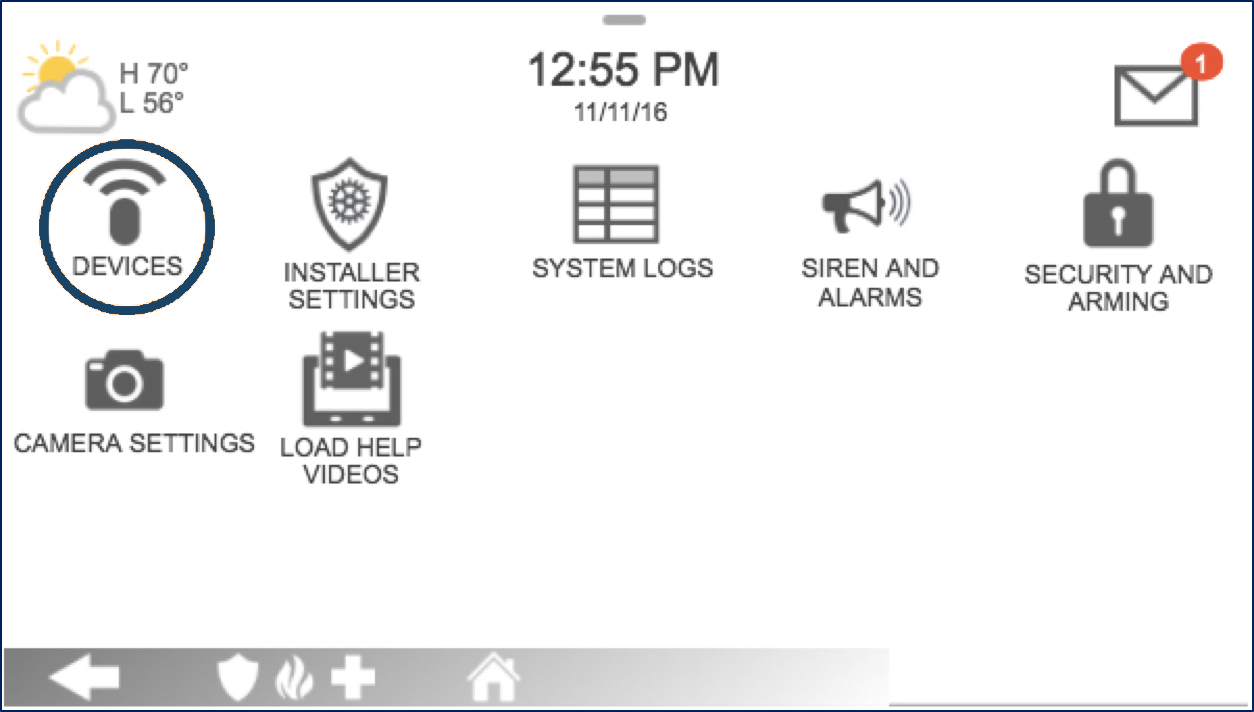The width and height of the screenshot is (1254, 712).
Task: Pull down the top tray handle
Action: coord(625,19)
